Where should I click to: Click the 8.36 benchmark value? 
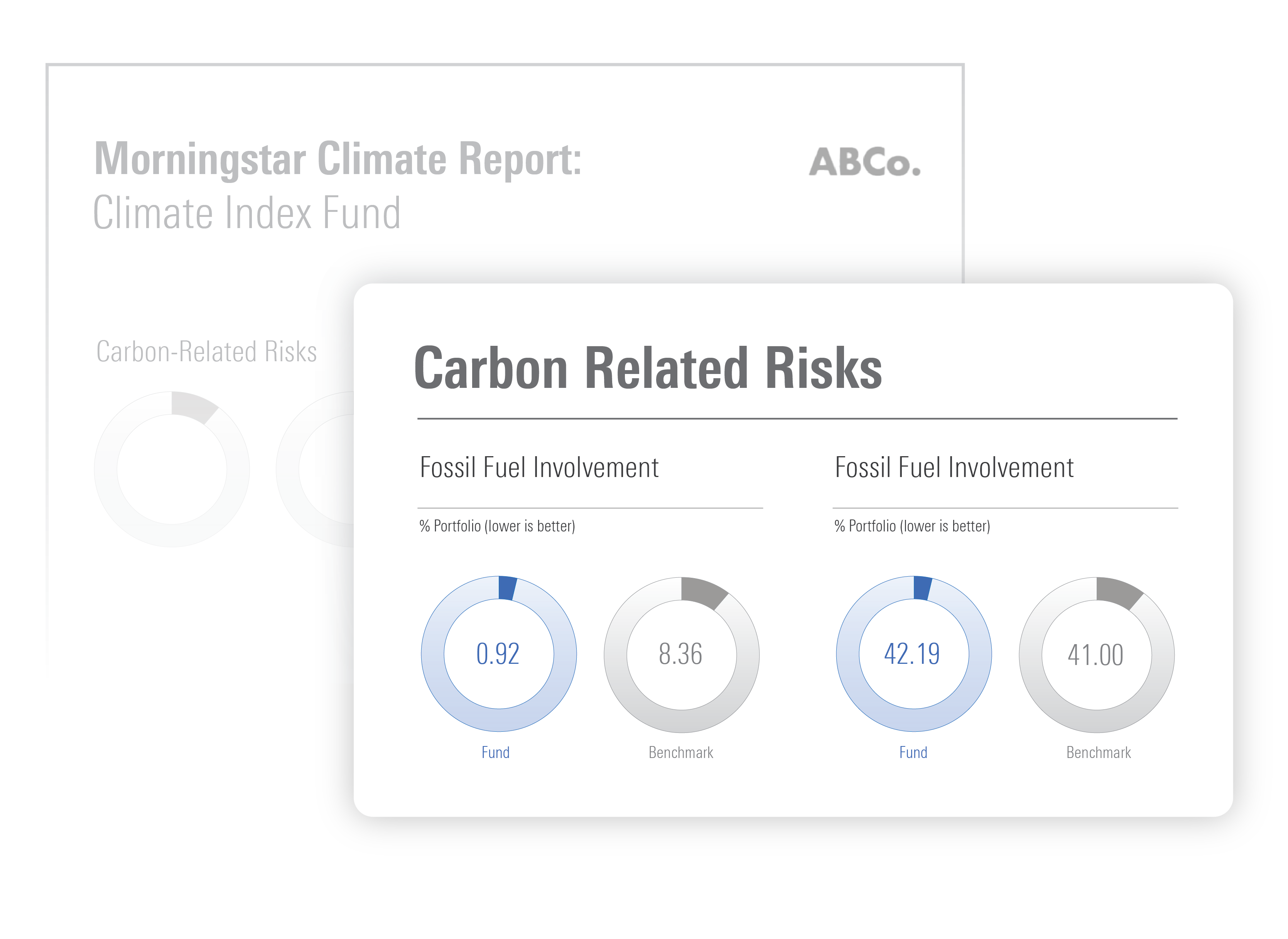point(681,654)
